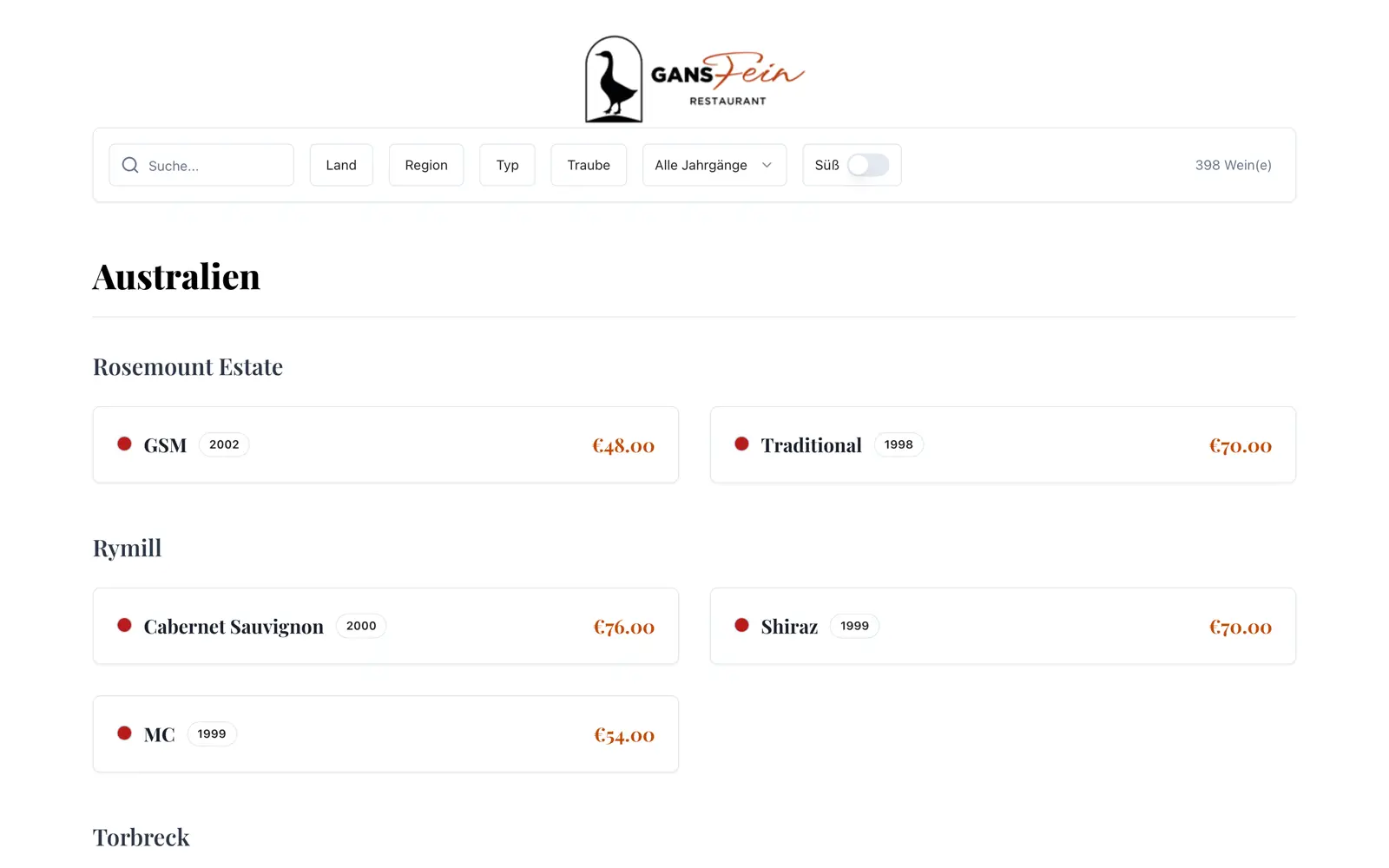1389x868 pixels.
Task: Open the Land filter
Action: [x=341, y=165]
